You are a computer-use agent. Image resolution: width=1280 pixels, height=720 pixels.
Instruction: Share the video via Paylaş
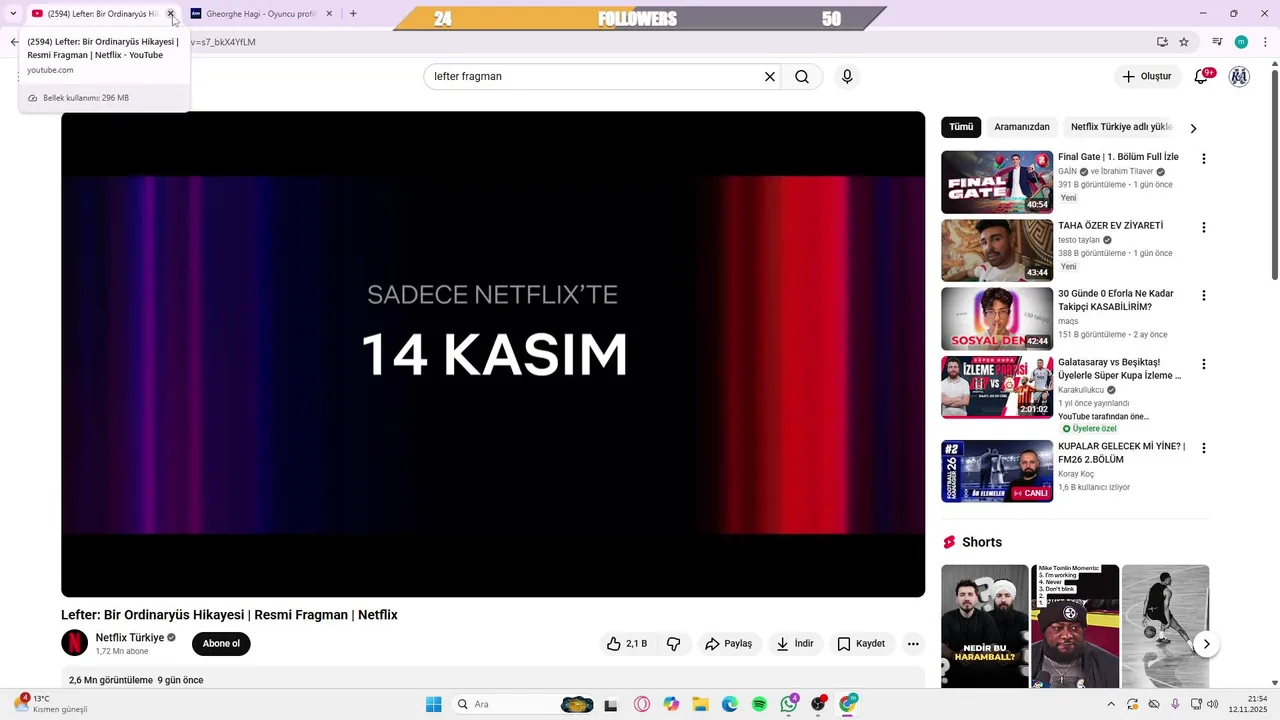coord(728,644)
